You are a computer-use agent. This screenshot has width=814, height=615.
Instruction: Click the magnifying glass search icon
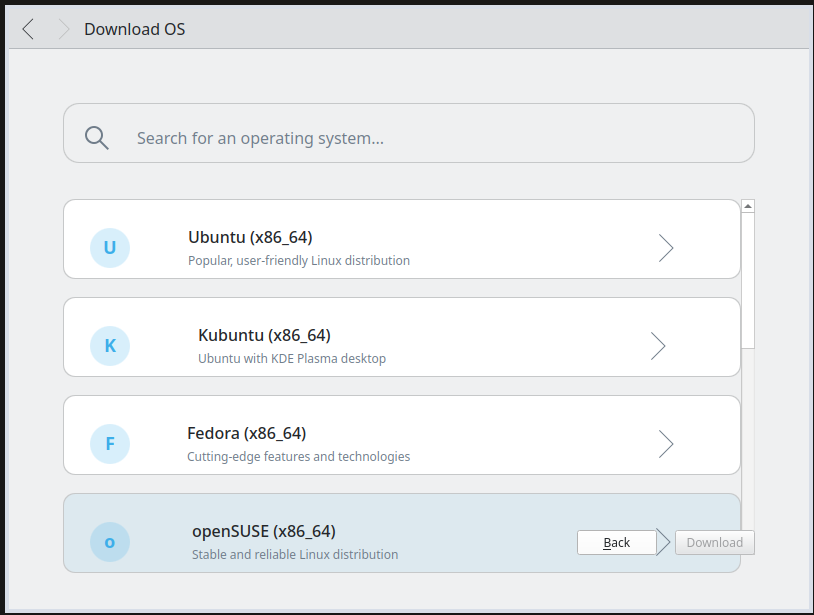(x=97, y=138)
